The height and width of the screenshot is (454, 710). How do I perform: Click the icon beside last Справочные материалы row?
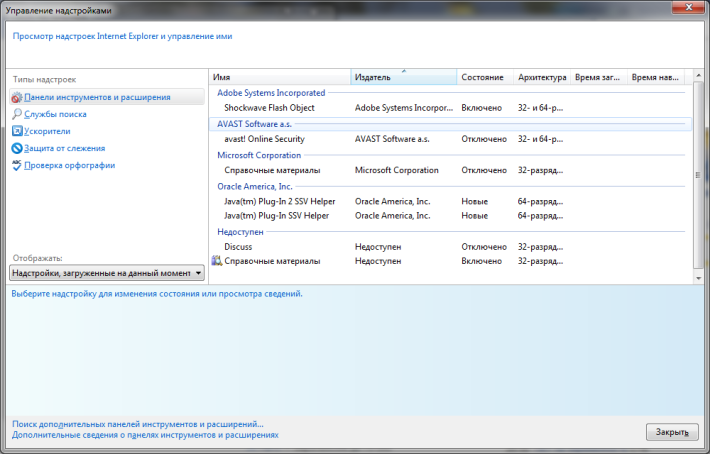tap(216, 261)
